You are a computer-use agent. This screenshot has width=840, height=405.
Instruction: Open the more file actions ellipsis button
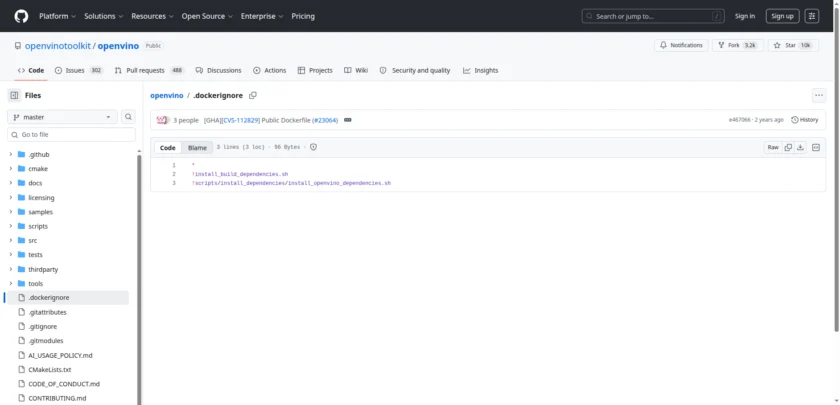point(819,95)
